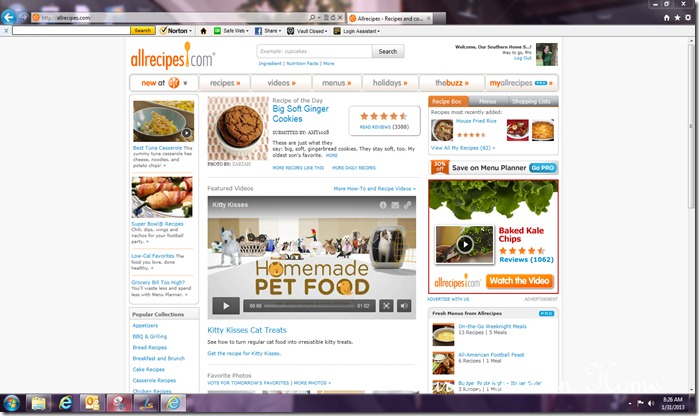Open File Explorer from the taskbar

pos(38,404)
